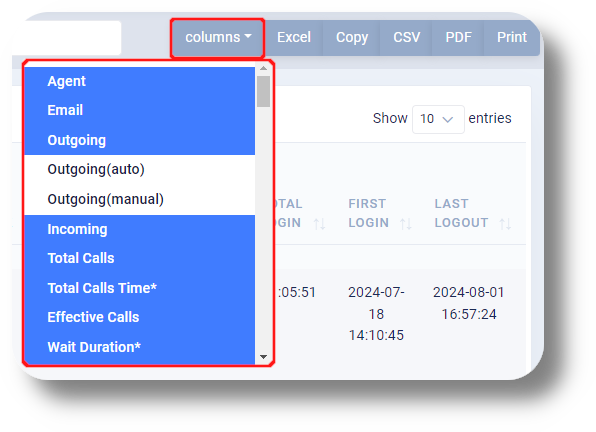Toggle the Incoming column option
Image resolution: width=596 pixels, height=432 pixels.
139,229
